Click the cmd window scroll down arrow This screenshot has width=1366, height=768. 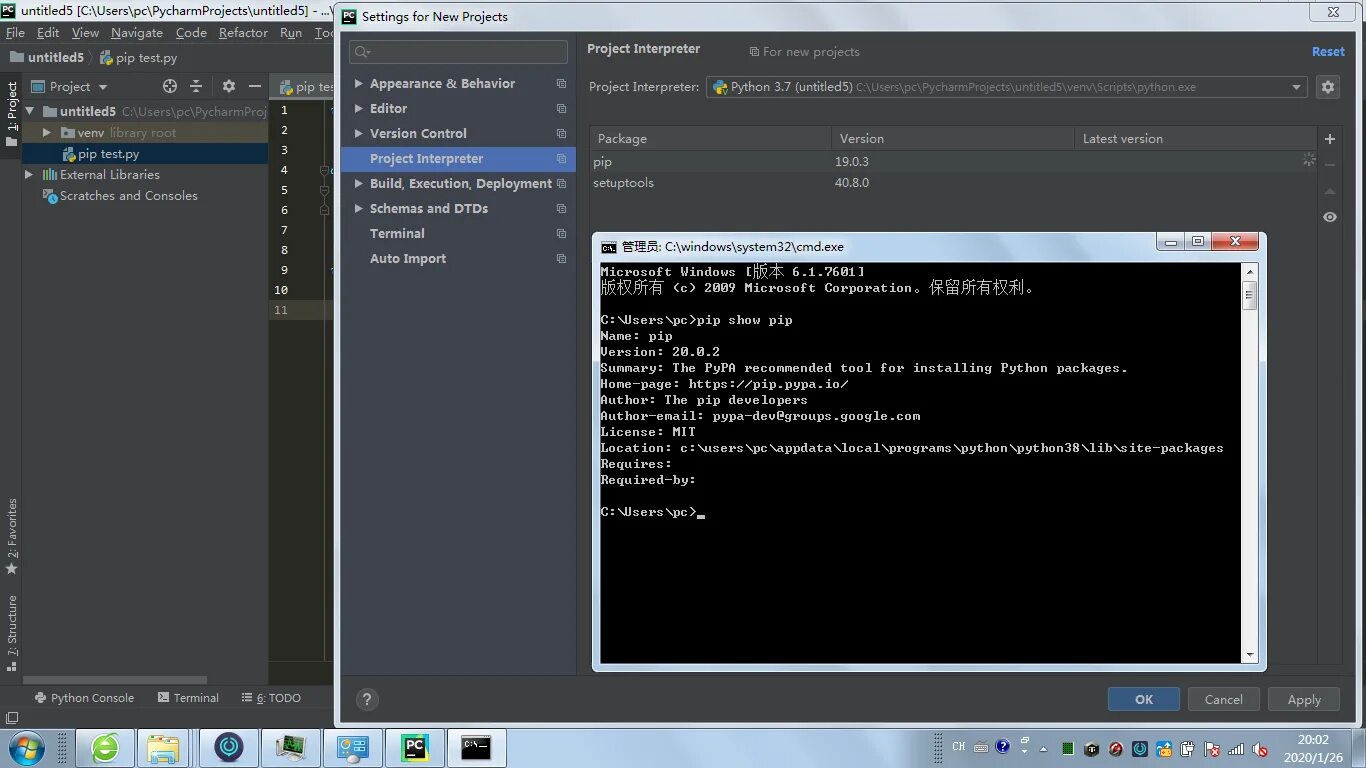[1250, 655]
